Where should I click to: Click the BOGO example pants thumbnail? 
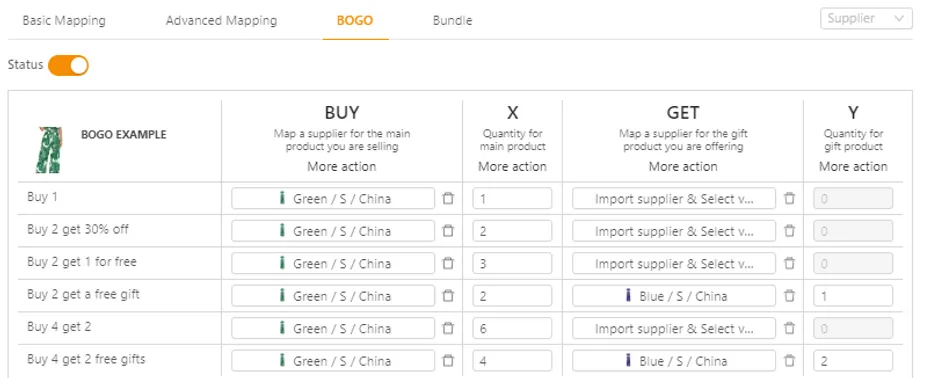coord(48,150)
